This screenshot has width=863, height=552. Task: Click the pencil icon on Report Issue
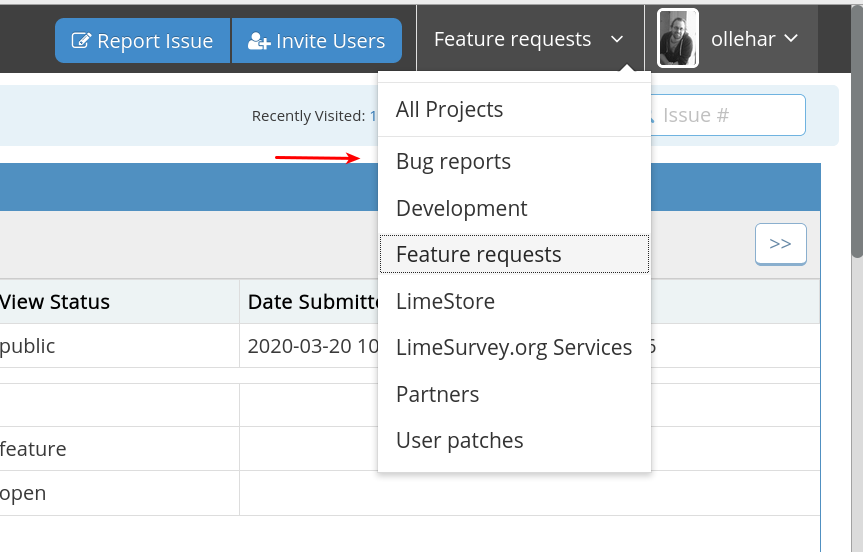(81, 41)
